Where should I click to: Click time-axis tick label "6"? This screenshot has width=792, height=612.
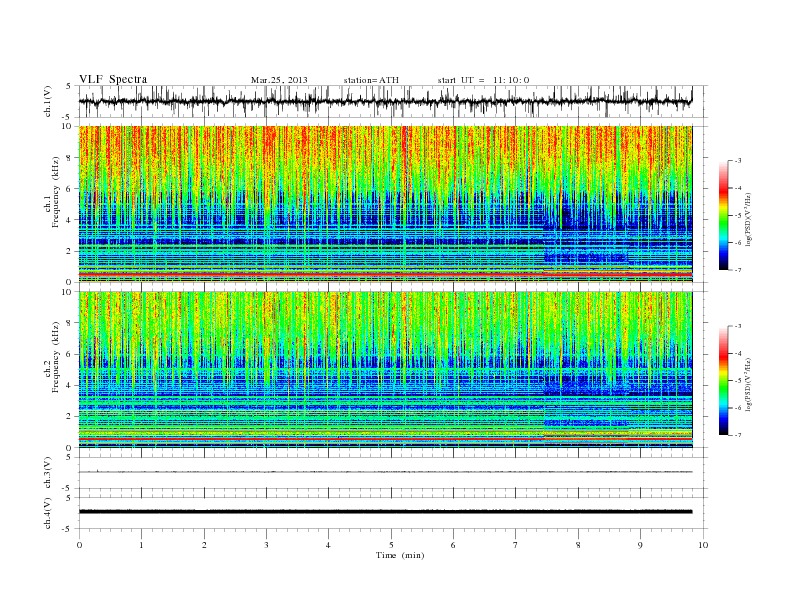(453, 545)
